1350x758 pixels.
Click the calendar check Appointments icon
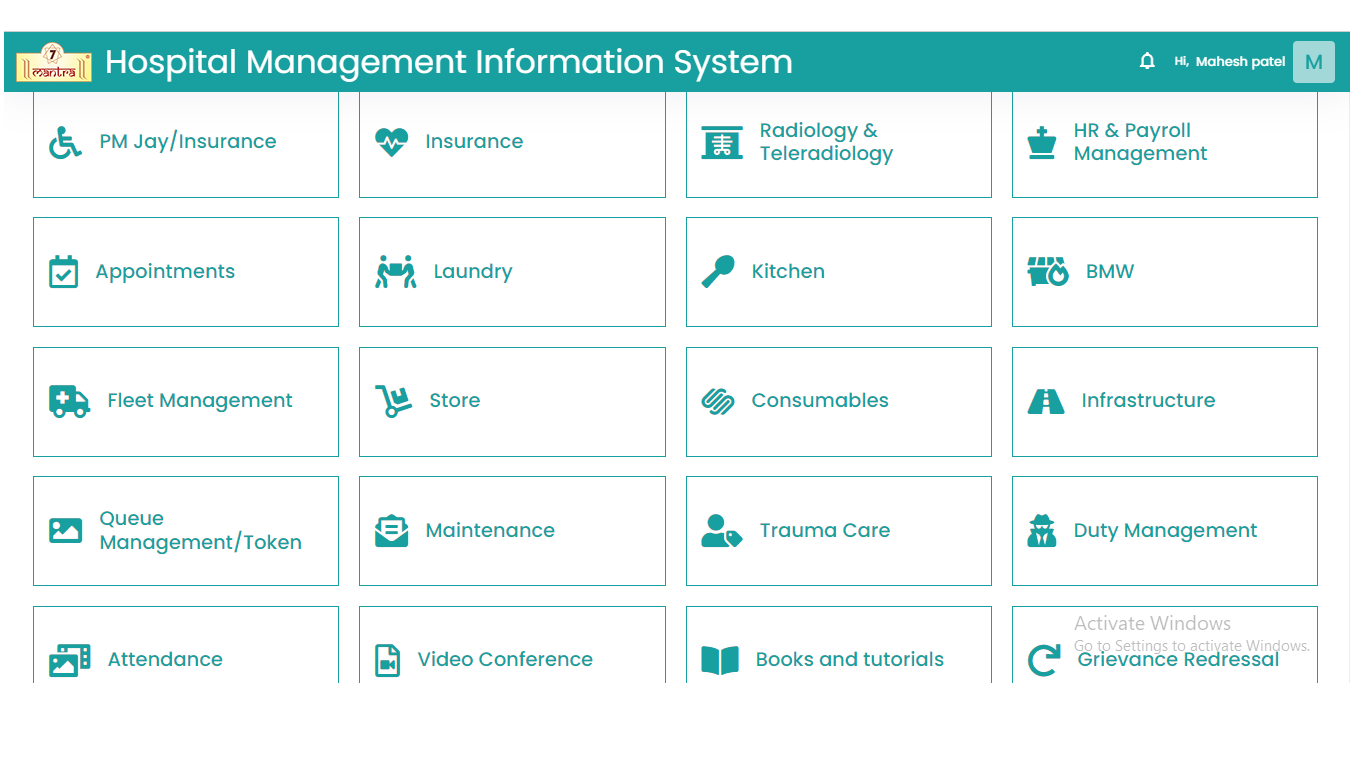pos(64,272)
